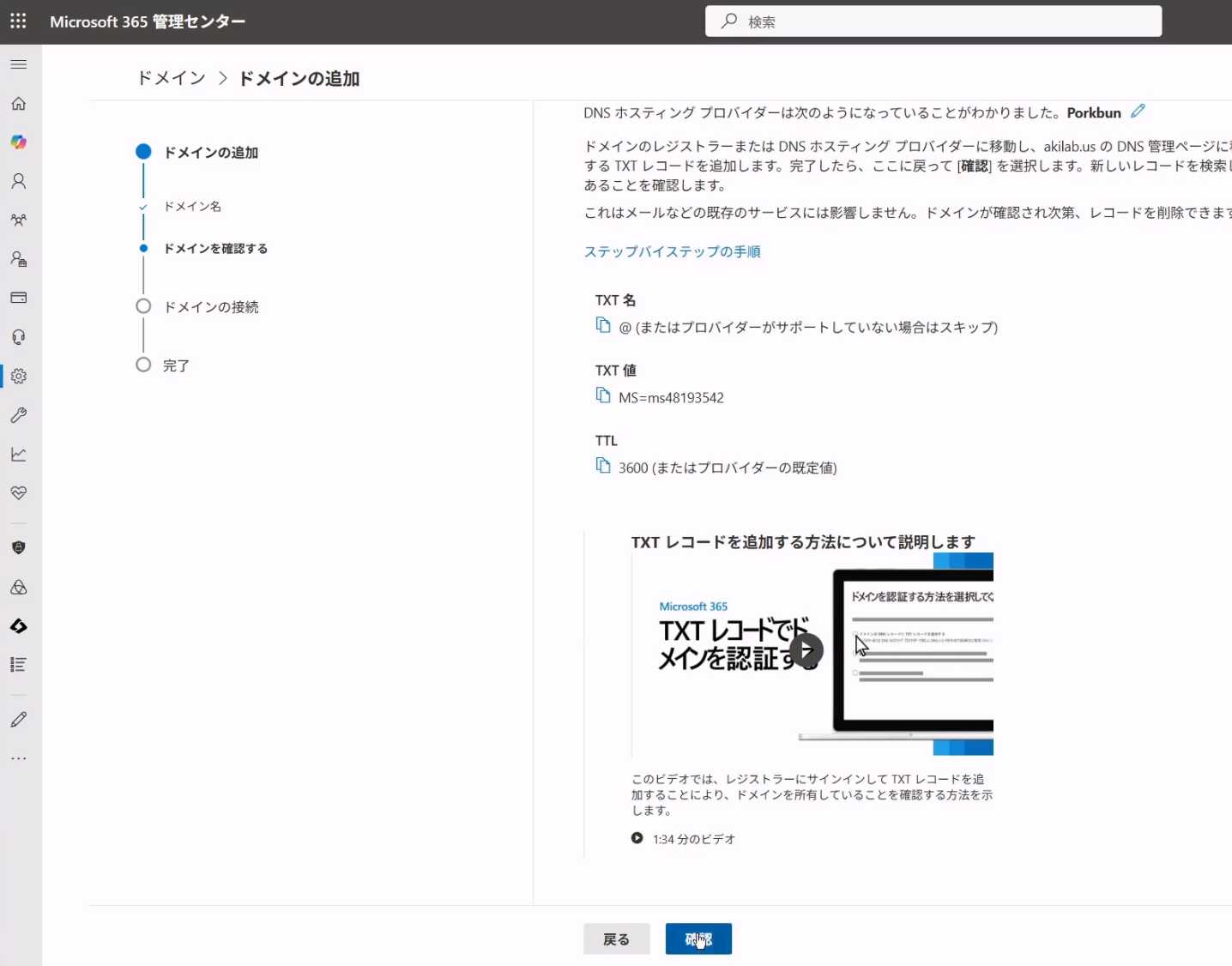
Task: Open Billing card icon in sidebar
Action: (19, 298)
